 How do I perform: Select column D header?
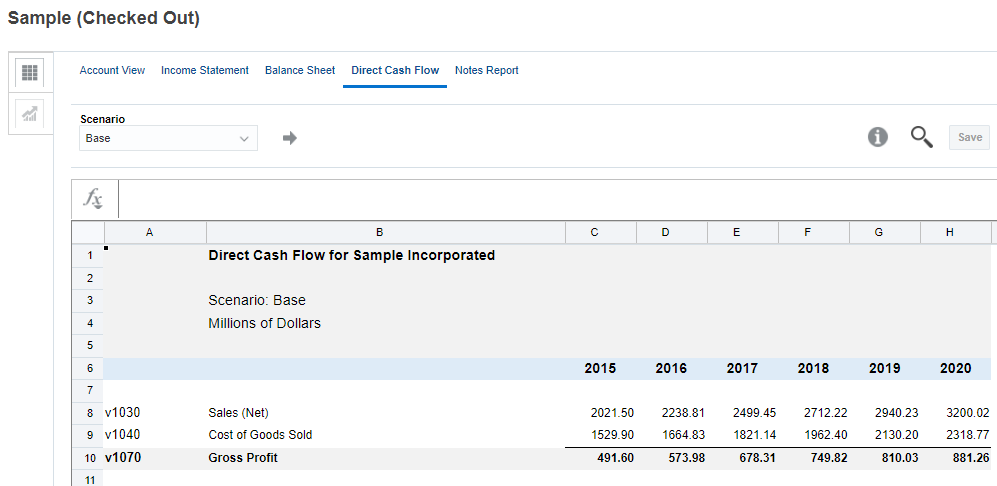coord(672,232)
